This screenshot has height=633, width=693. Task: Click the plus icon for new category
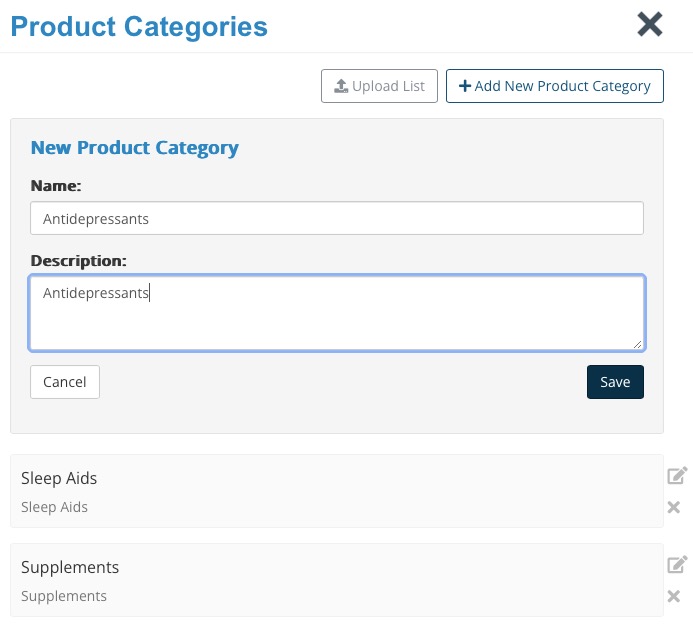[x=465, y=86]
